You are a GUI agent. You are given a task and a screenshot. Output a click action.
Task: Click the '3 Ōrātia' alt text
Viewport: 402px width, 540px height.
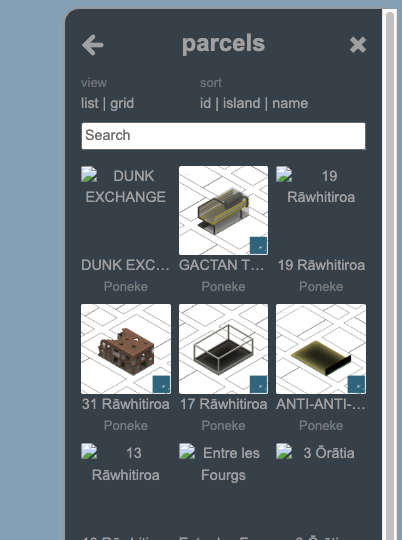(329, 453)
